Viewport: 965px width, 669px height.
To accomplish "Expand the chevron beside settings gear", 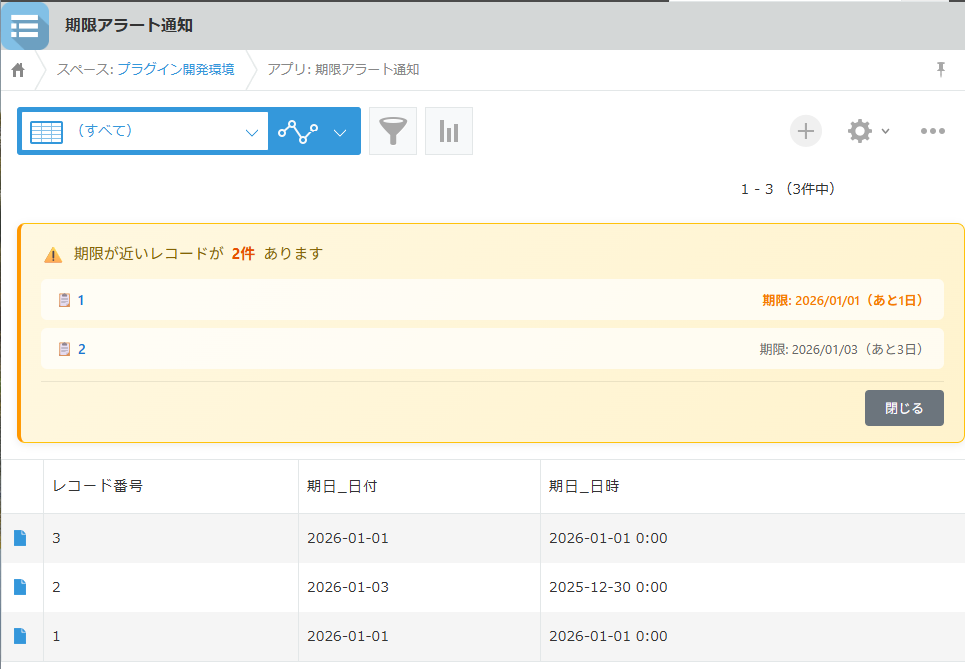I will [x=886, y=132].
